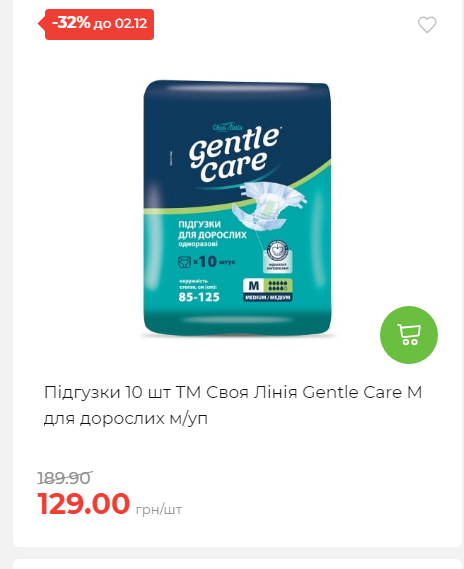Click the white M size badge on the package

254,286
